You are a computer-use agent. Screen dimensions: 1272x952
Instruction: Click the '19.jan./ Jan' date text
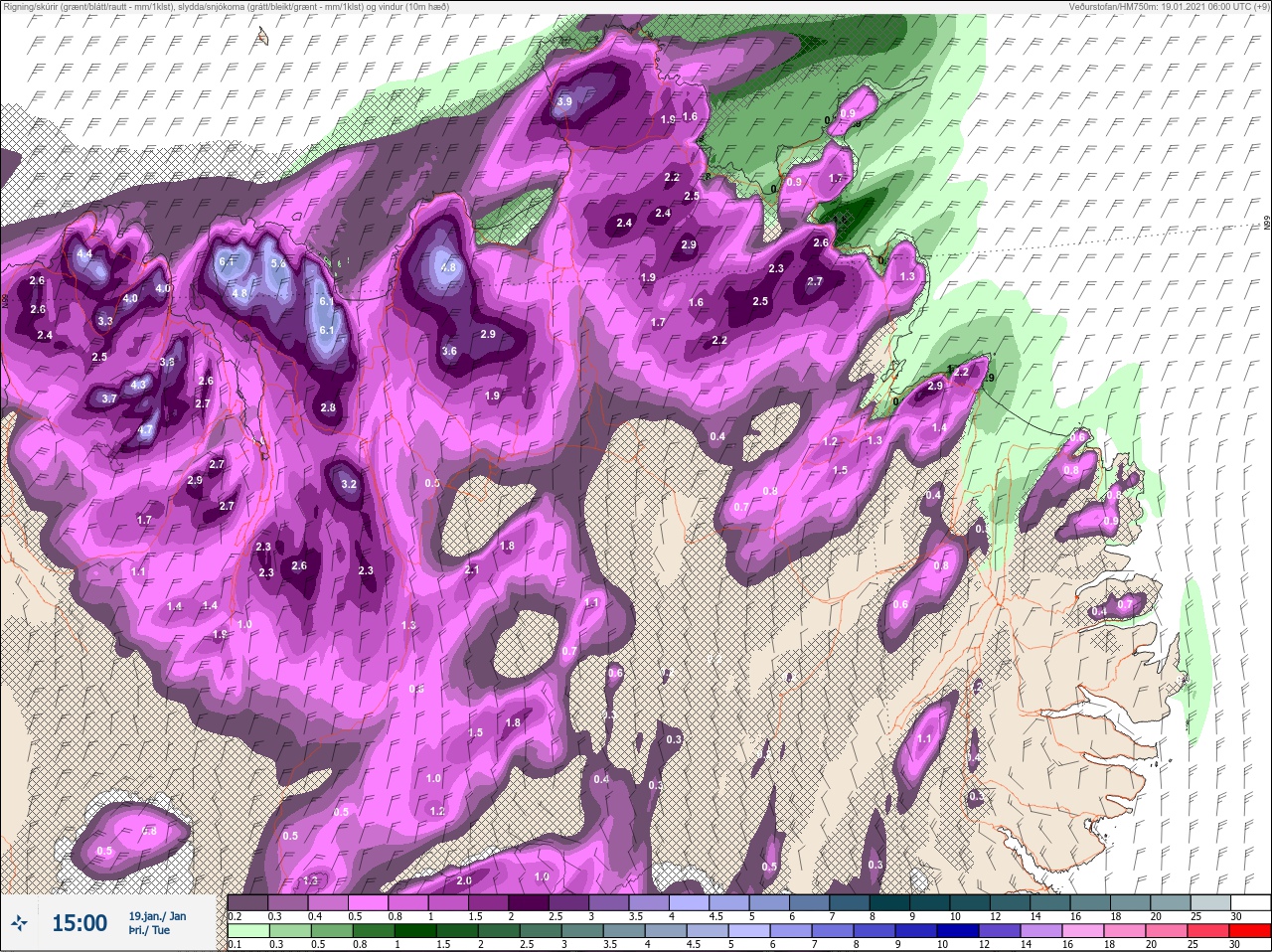pyautogui.click(x=157, y=915)
